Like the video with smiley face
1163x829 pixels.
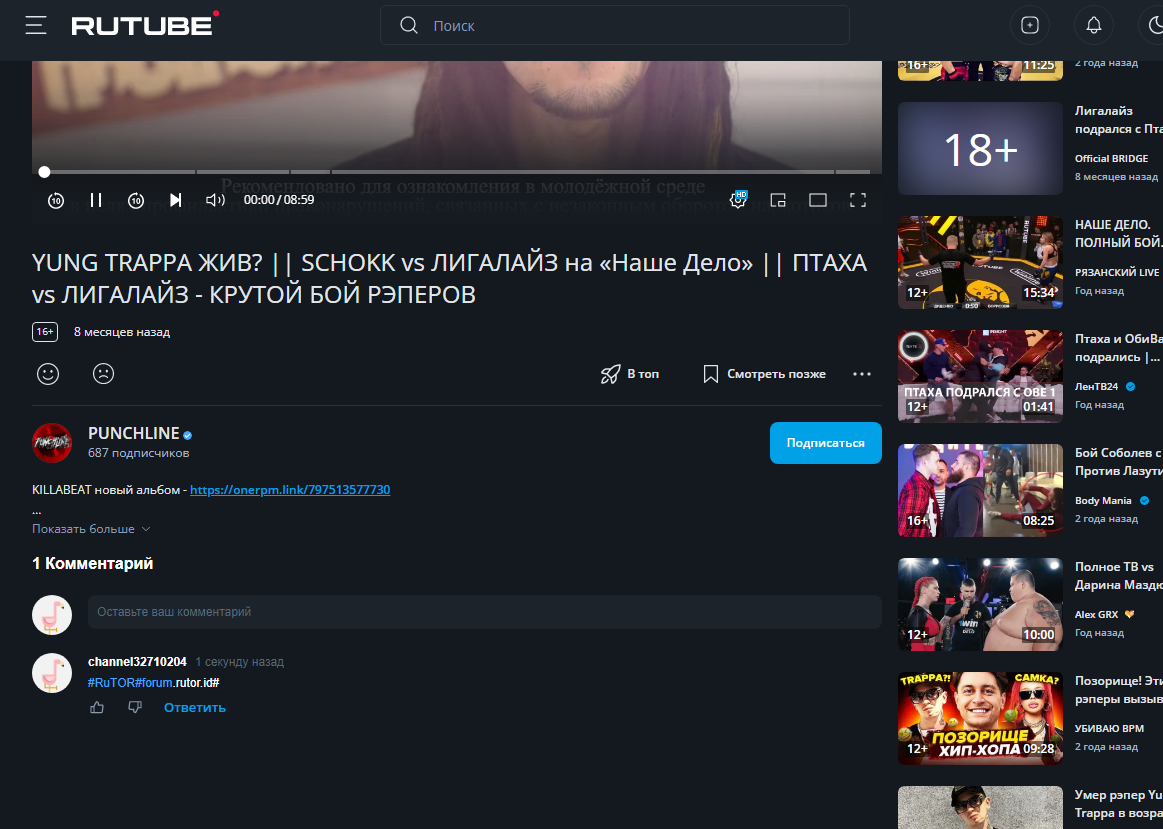click(48, 374)
